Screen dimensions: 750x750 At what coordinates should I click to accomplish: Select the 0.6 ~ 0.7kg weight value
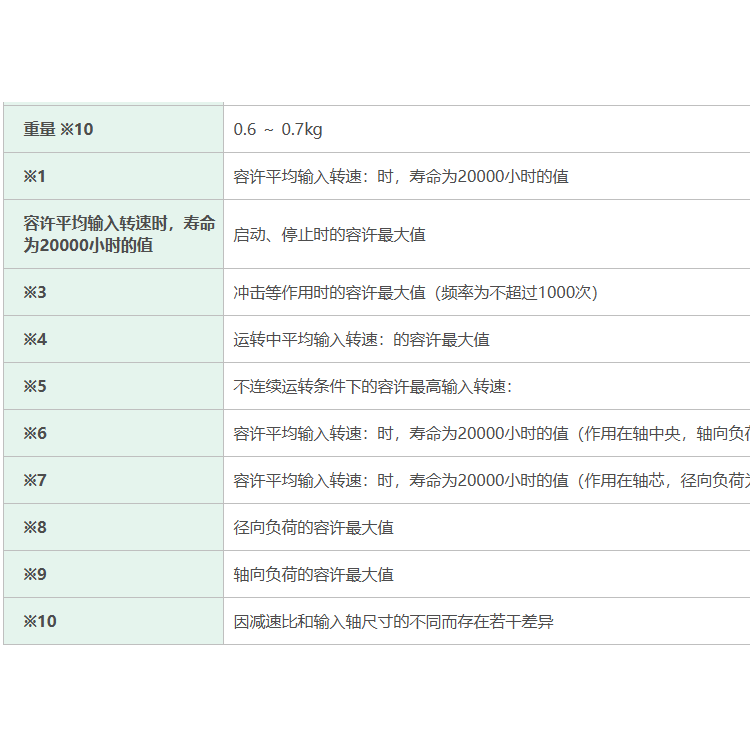point(278,129)
